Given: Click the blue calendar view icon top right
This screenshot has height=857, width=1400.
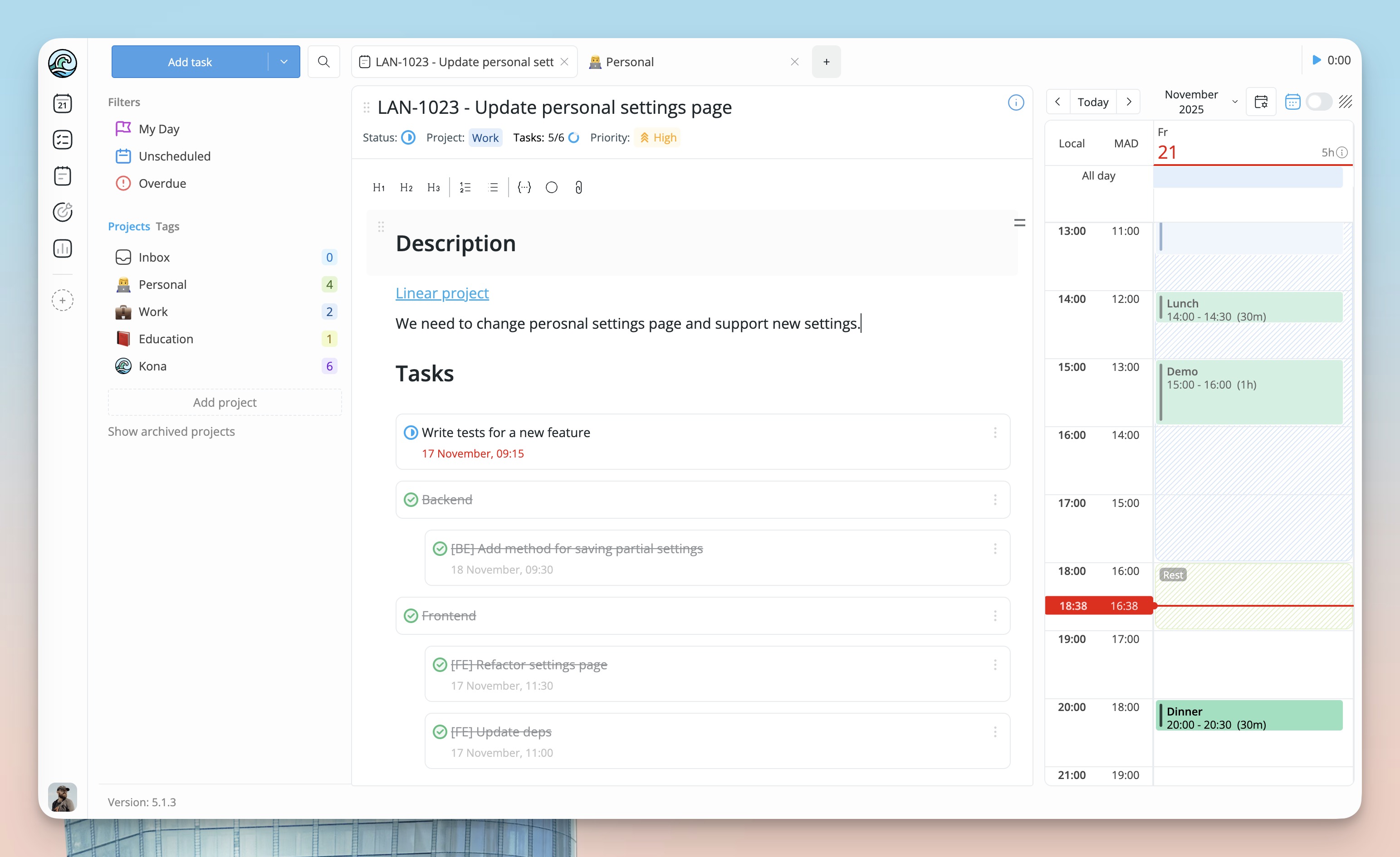Looking at the screenshot, I should (x=1293, y=101).
